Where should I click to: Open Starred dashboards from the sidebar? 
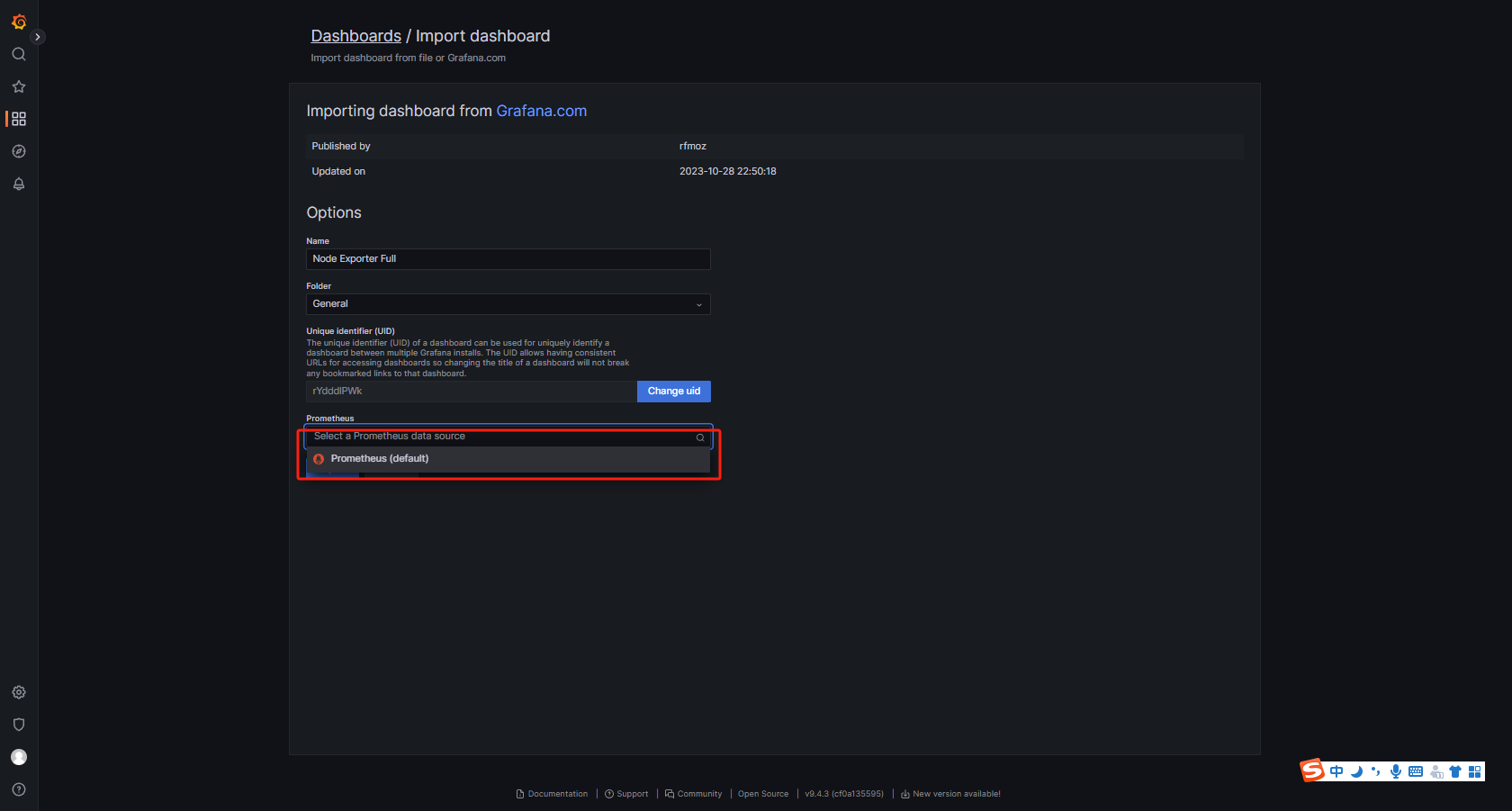pyautogui.click(x=19, y=86)
